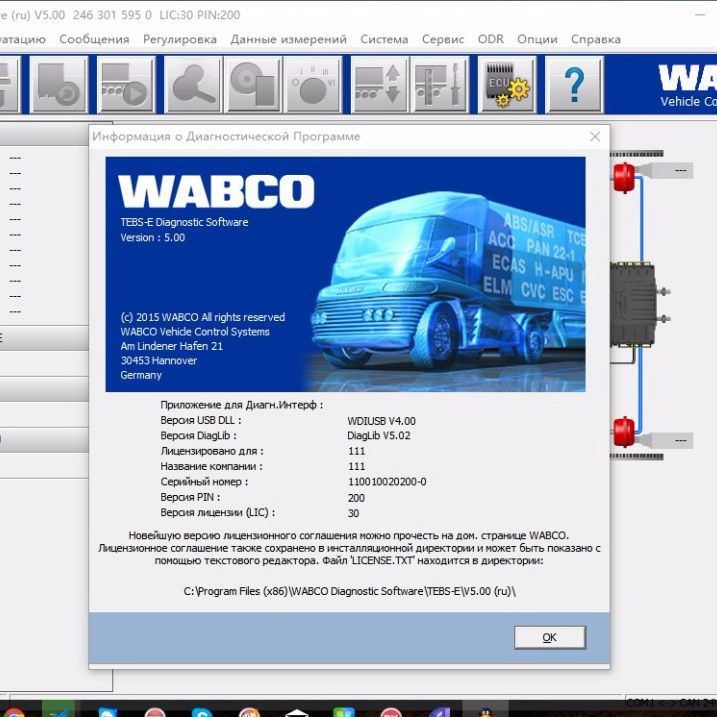
Task: Click 'TEBS-E Diagnostic Software' banner text
Action: [184, 222]
